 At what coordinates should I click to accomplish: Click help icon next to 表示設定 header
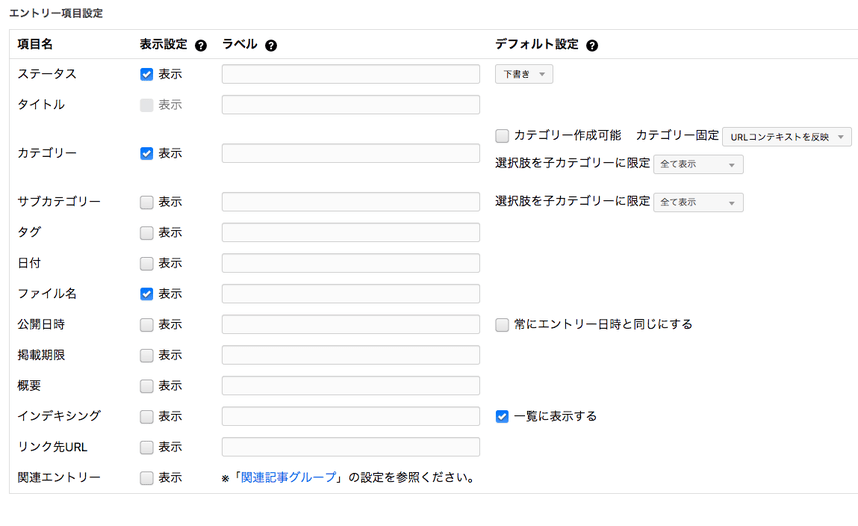pyautogui.click(x=201, y=46)
